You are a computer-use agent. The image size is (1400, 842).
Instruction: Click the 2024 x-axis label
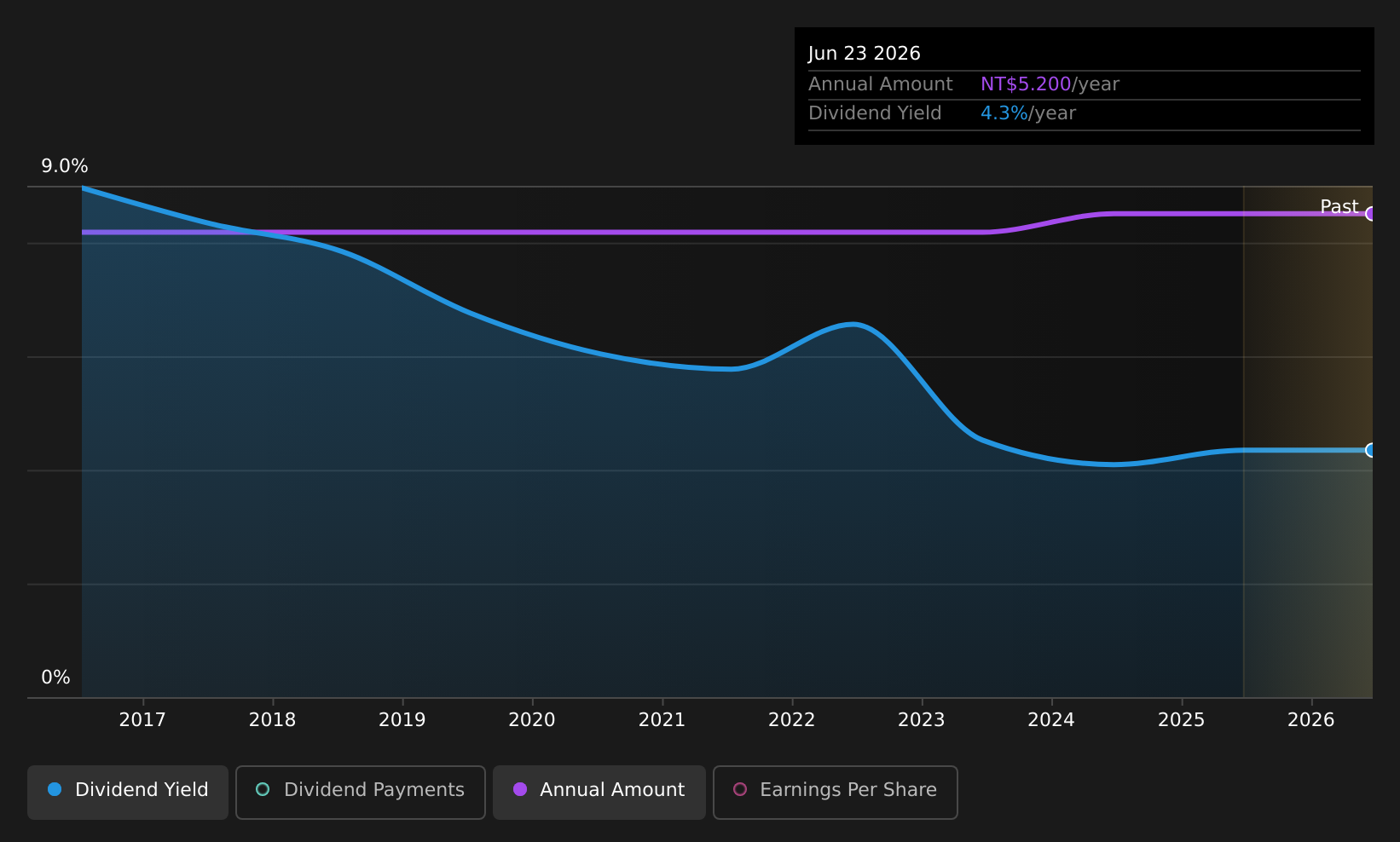[1051, 720]
